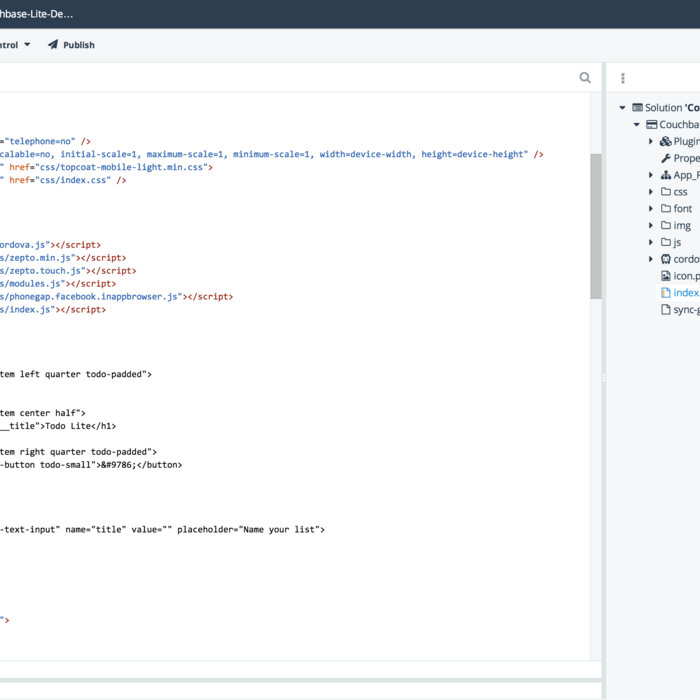The image size is (700, 700).
Task: Select the icon.p image file label
Action: (687, 276)
